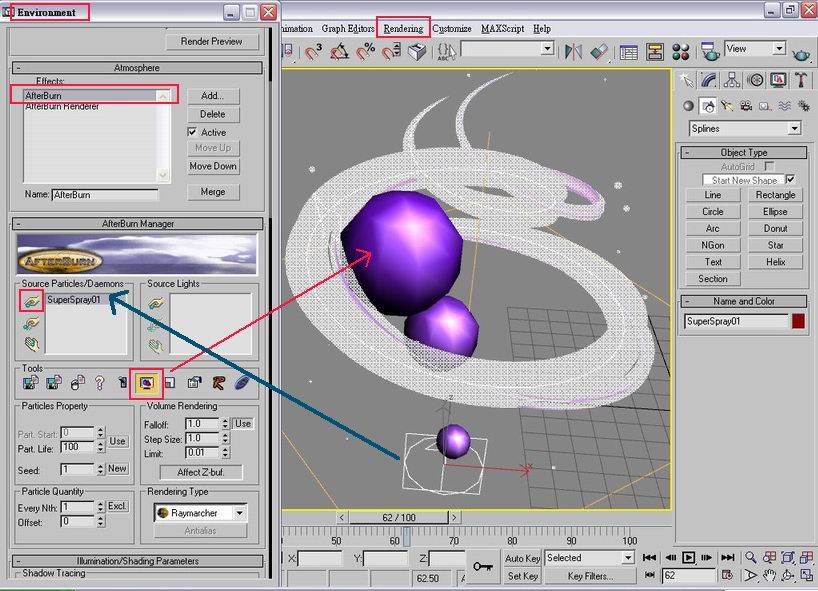This screenshot has height=591, width=818.
Task: Click the AfterBurn help question-mark icon
Action: (x=99, y=383)
